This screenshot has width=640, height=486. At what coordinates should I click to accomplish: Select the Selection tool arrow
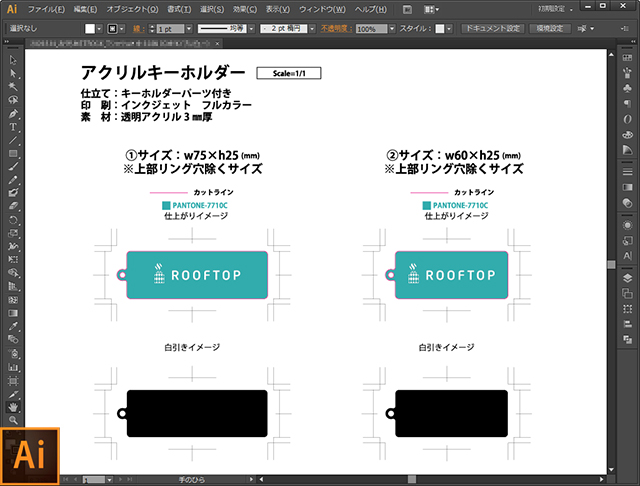point(13,60)
